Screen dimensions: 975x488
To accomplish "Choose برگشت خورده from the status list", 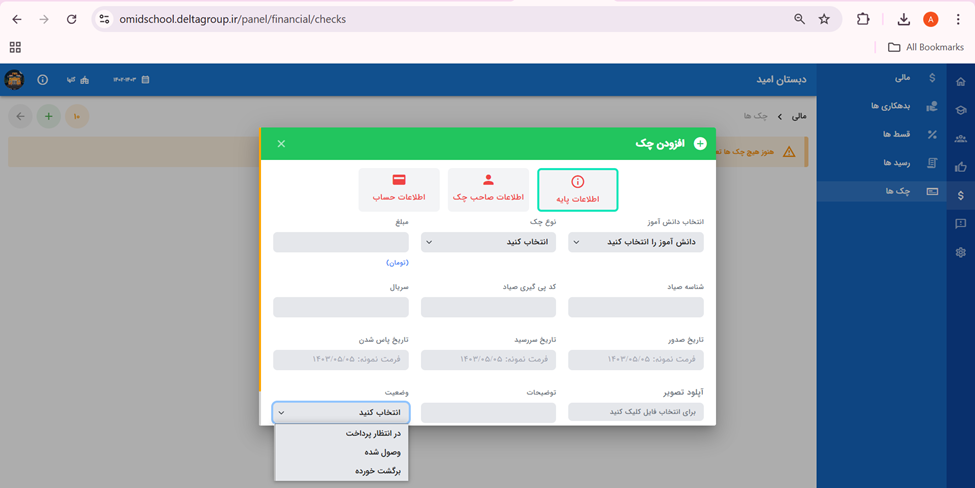I will [341, 471].
